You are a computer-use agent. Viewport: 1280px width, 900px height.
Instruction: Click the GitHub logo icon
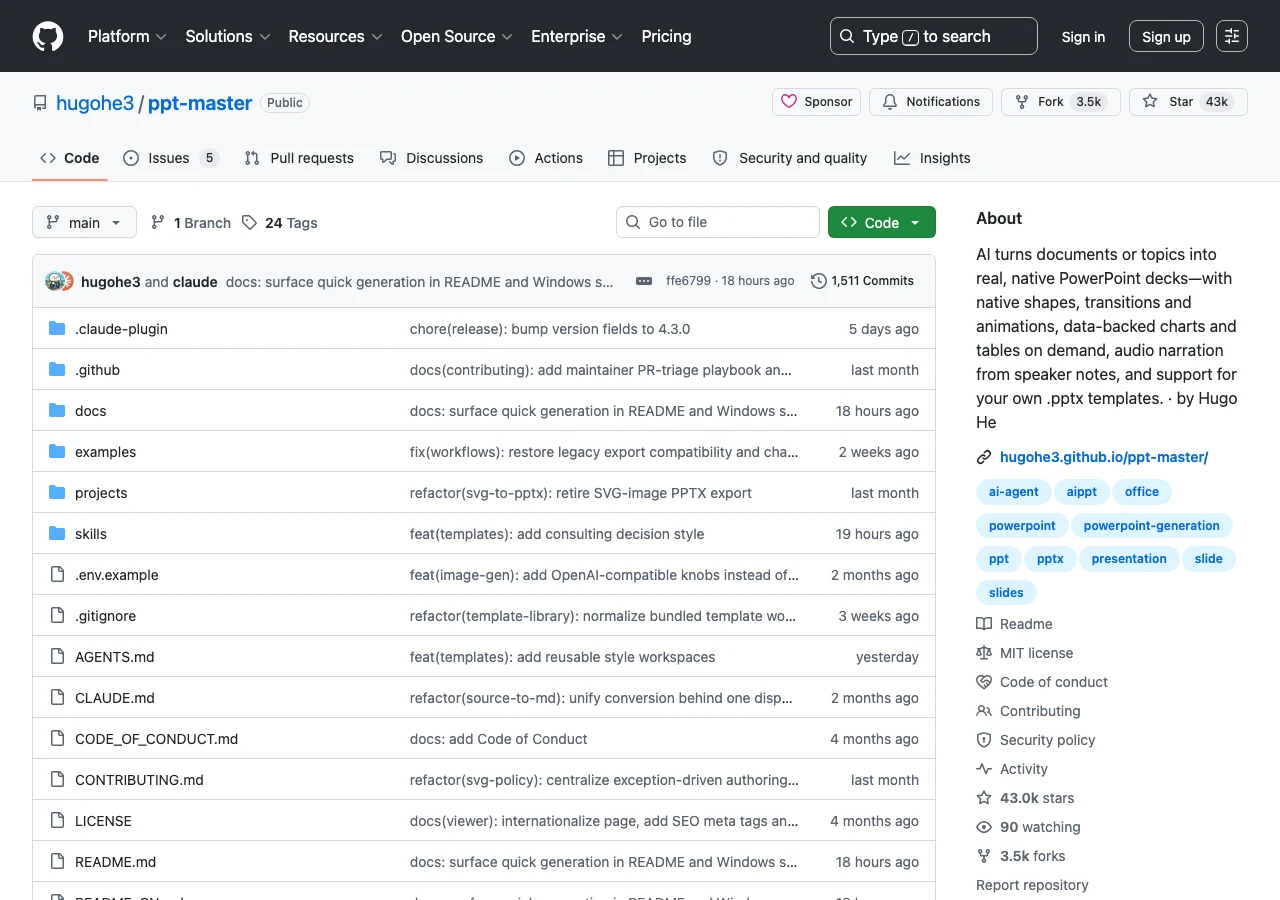click(48, 36)
